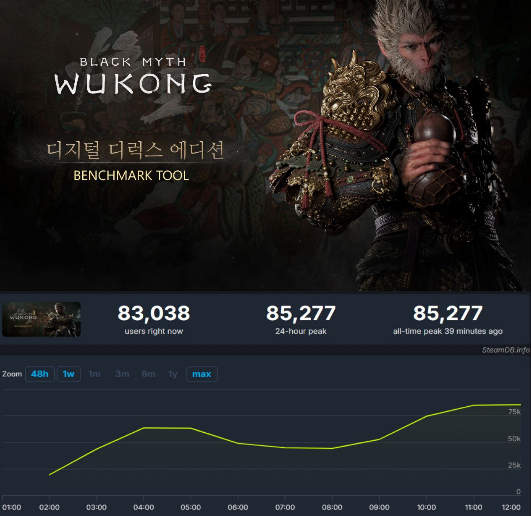Click the 02:00 chart start point
The height and width of the screenshot is (516, 531).
(x=49, y=475)
